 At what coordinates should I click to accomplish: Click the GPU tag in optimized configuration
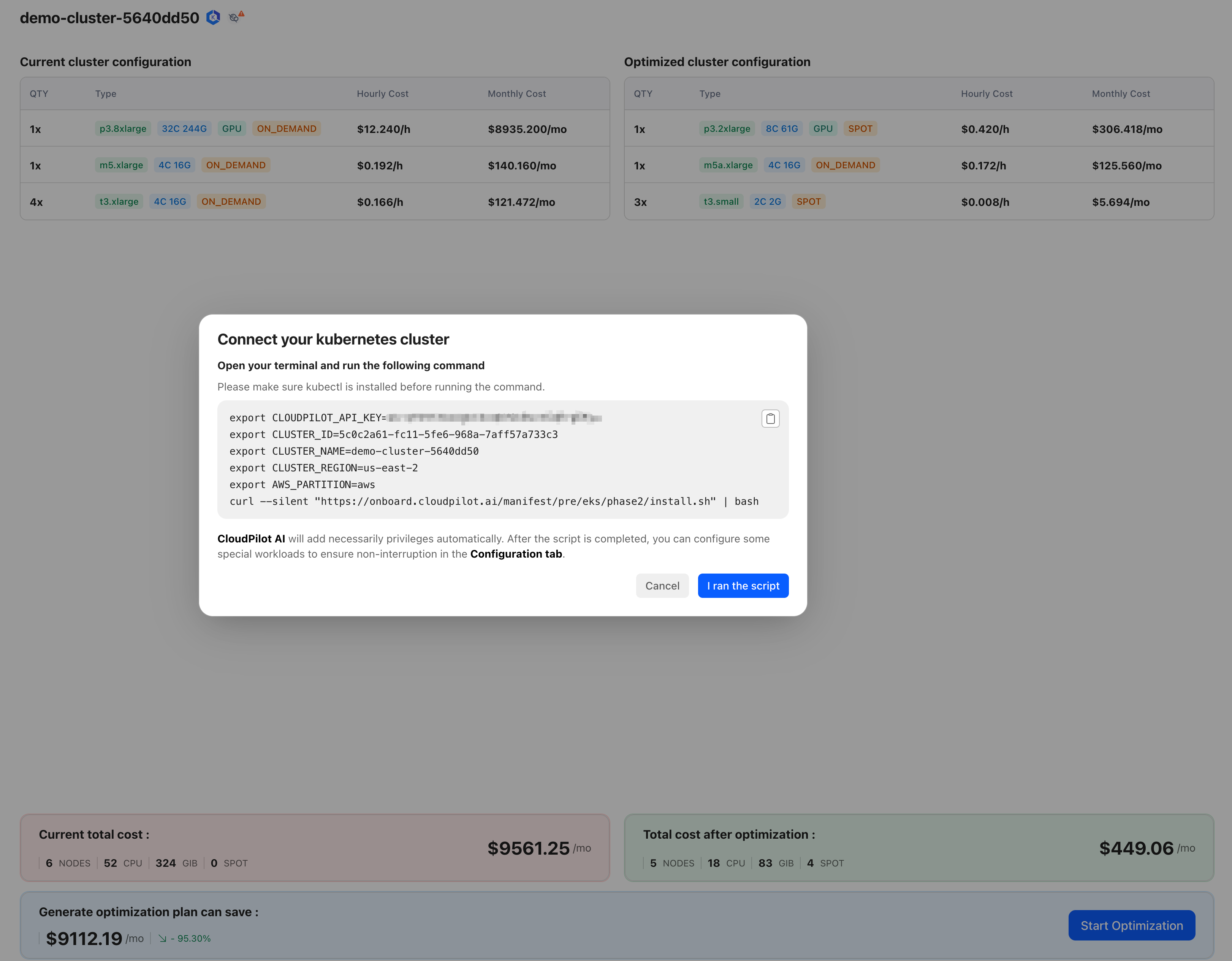pyautogui.click(x=822, y=129)
